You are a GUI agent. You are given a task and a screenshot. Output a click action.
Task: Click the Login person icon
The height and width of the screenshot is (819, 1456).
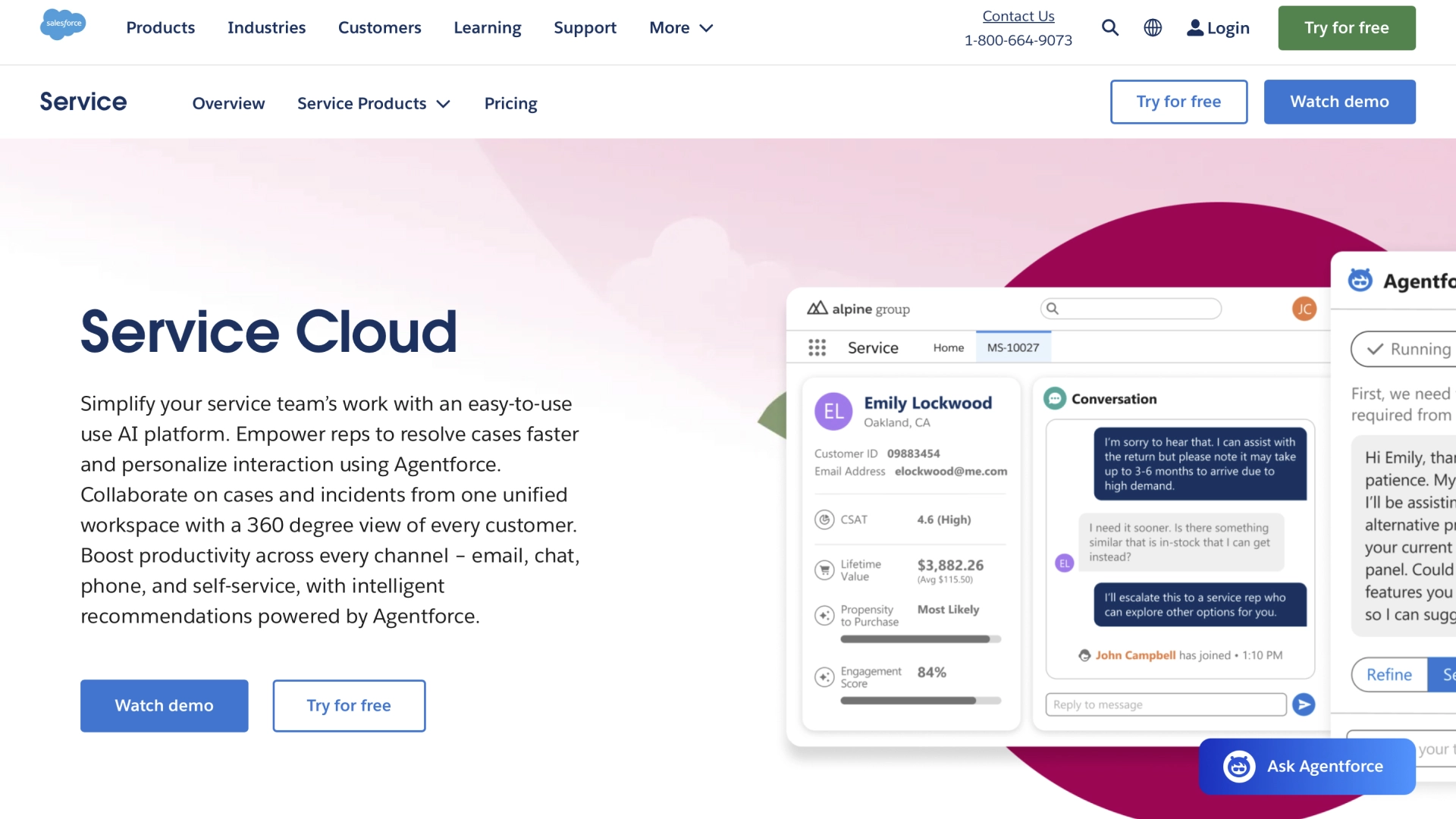[1194, 27]
